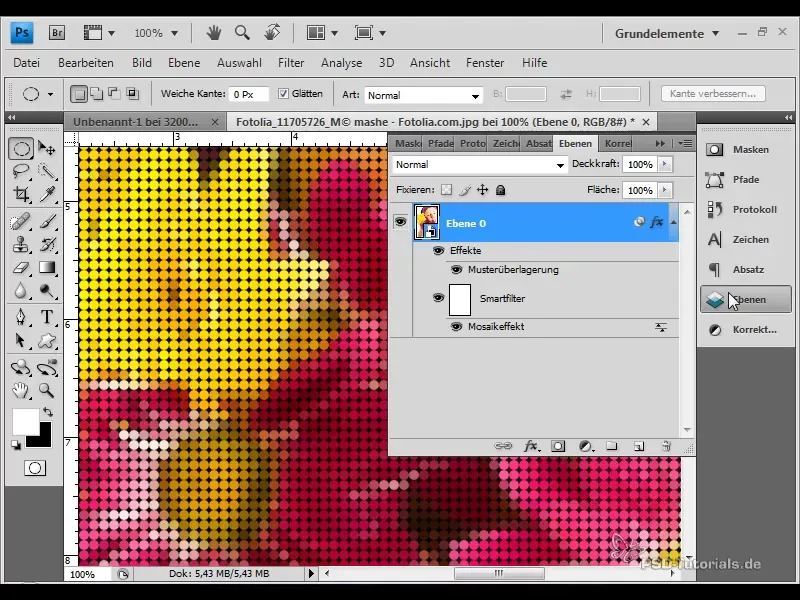Open Fläche slider arrow
The height and width of the screenshot is (600, 800).
coord(664,190)
